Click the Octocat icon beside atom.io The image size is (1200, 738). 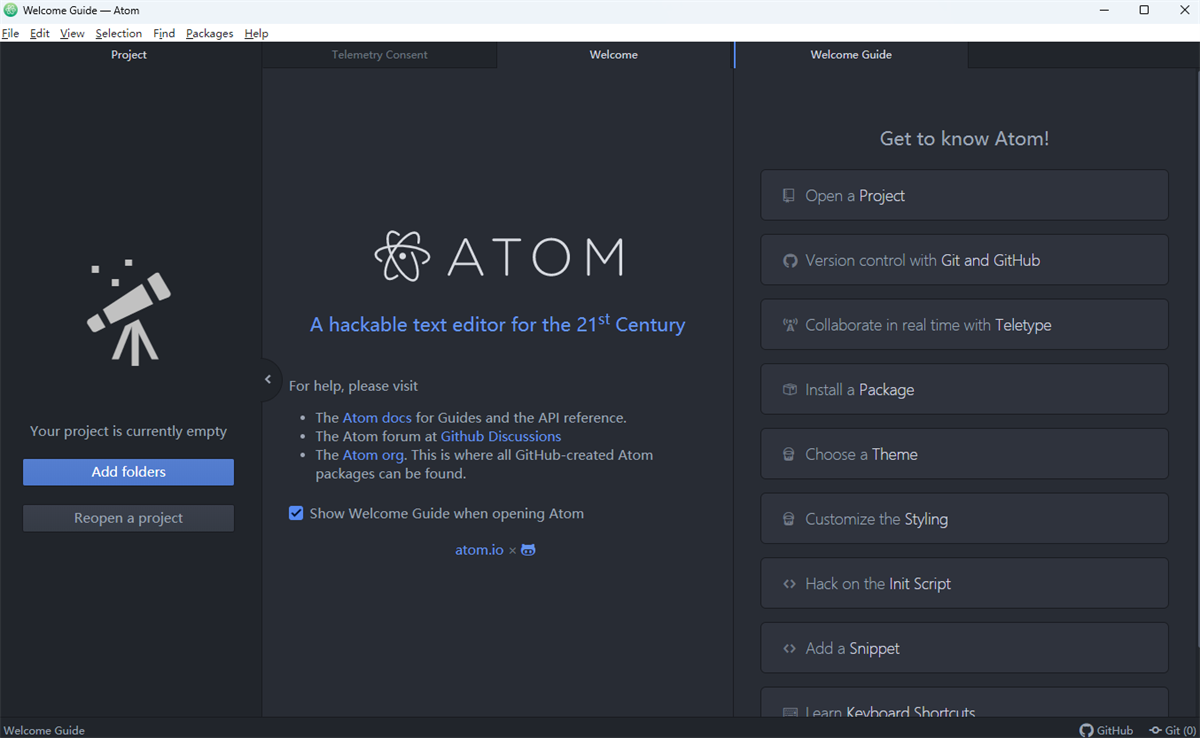[528, 549]
